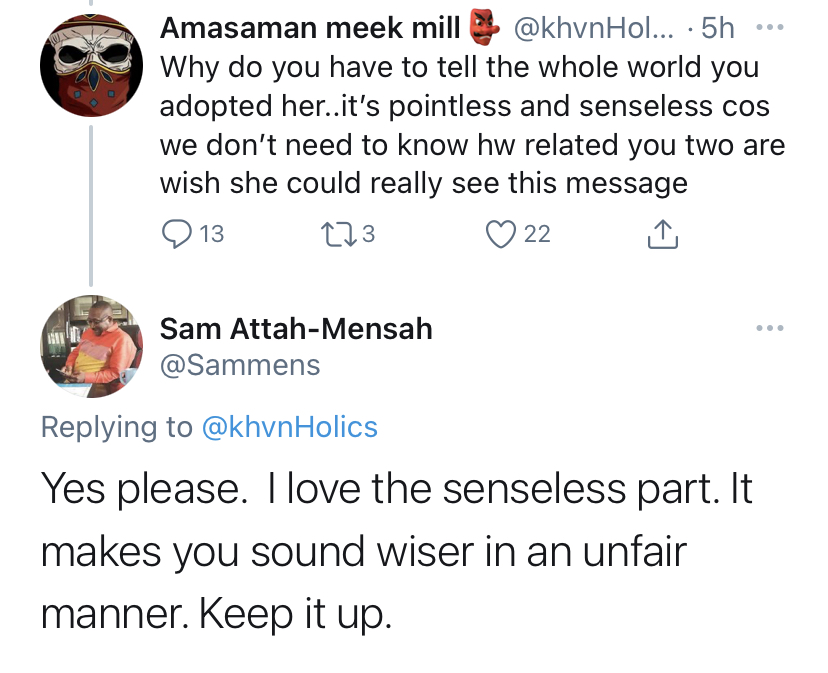Image resolution: width=828 pixels, height=673 pixels.
Task: Like the tweet with the heart icon
Action: tap(498, 234)
